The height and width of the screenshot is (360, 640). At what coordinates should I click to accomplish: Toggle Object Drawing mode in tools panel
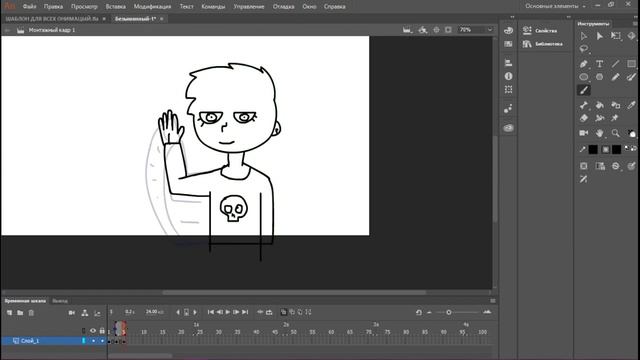pos(584,166)
